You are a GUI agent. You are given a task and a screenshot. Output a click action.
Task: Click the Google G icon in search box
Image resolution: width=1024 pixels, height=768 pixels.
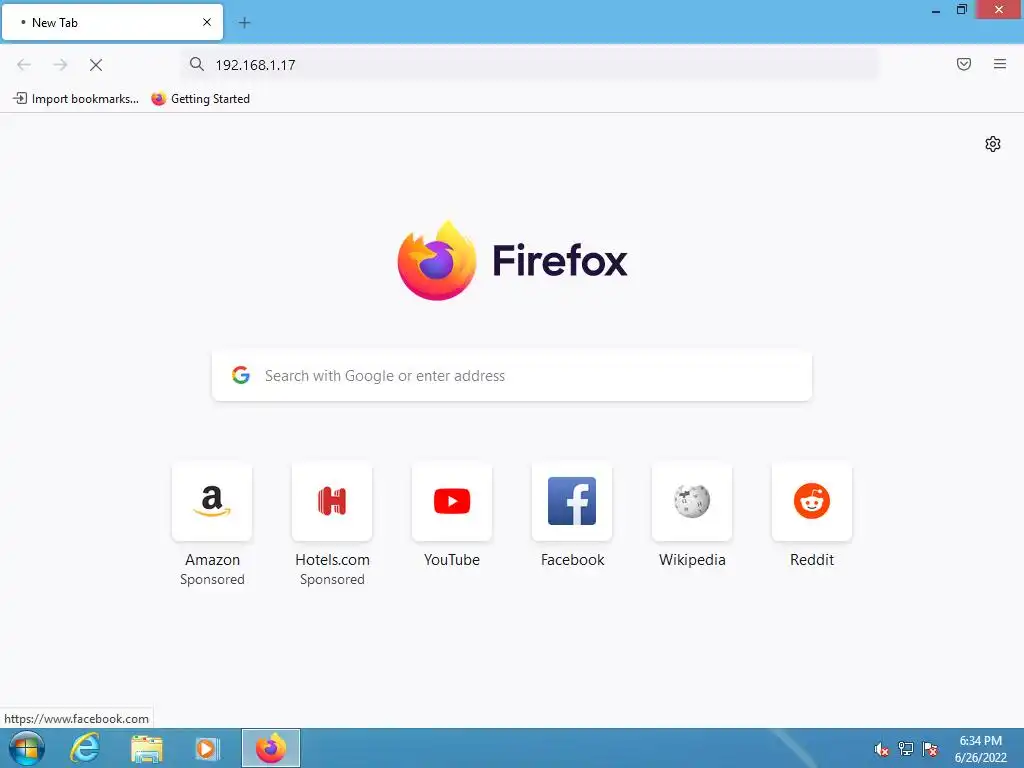(241, 375)
